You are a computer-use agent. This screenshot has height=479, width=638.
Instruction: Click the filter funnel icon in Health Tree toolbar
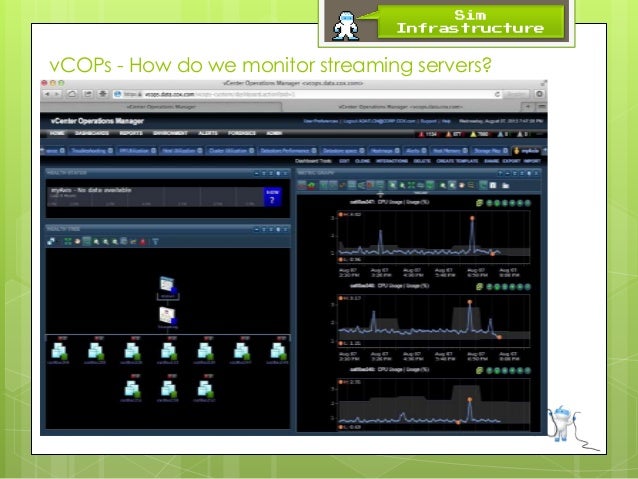tap(155, 242)
